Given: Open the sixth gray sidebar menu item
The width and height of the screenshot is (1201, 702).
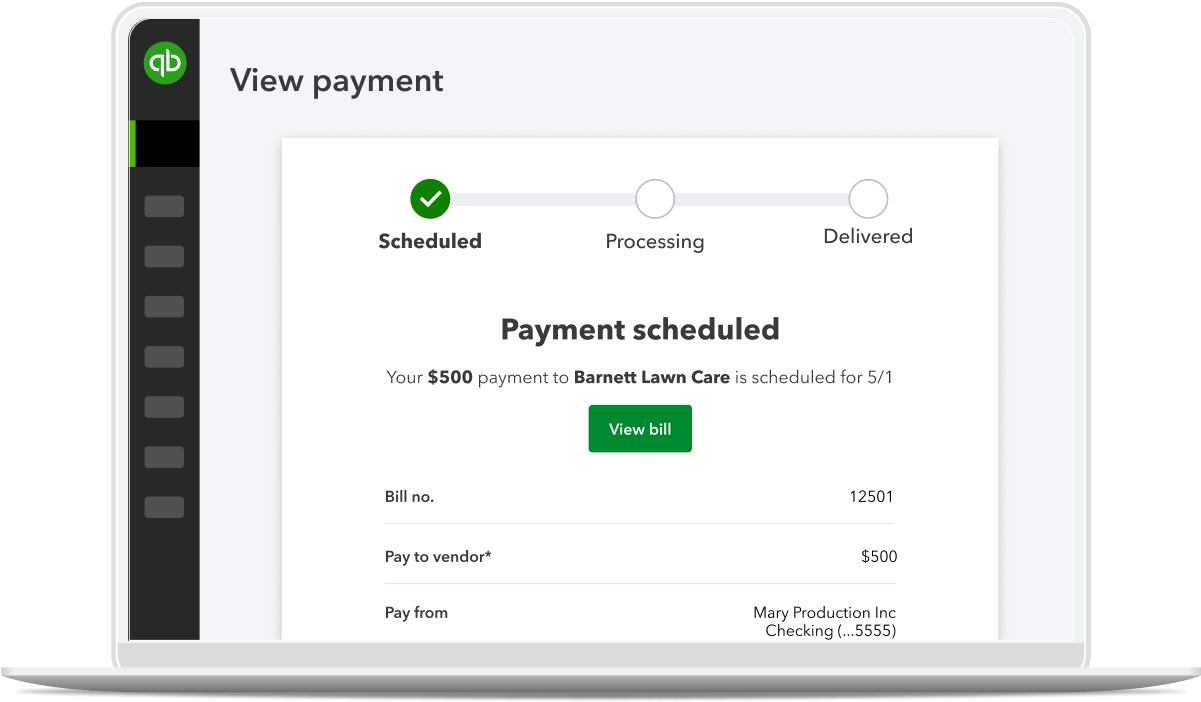Looking at the screenshot, I should 164,457.
